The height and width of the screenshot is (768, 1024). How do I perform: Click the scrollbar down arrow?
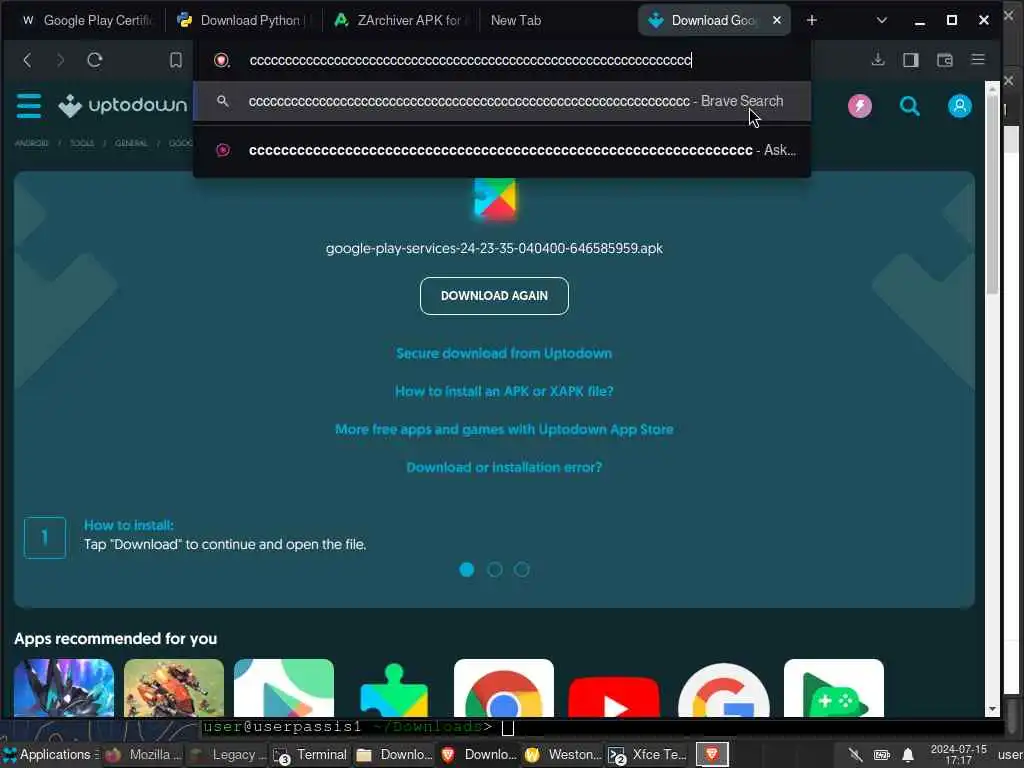[993, 709]
